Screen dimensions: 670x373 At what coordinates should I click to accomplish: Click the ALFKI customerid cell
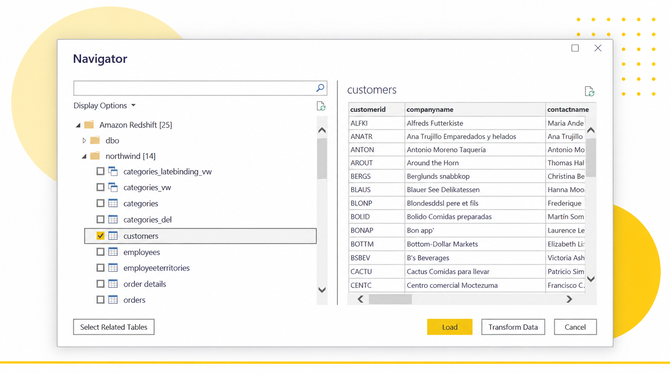coord(376,123)
